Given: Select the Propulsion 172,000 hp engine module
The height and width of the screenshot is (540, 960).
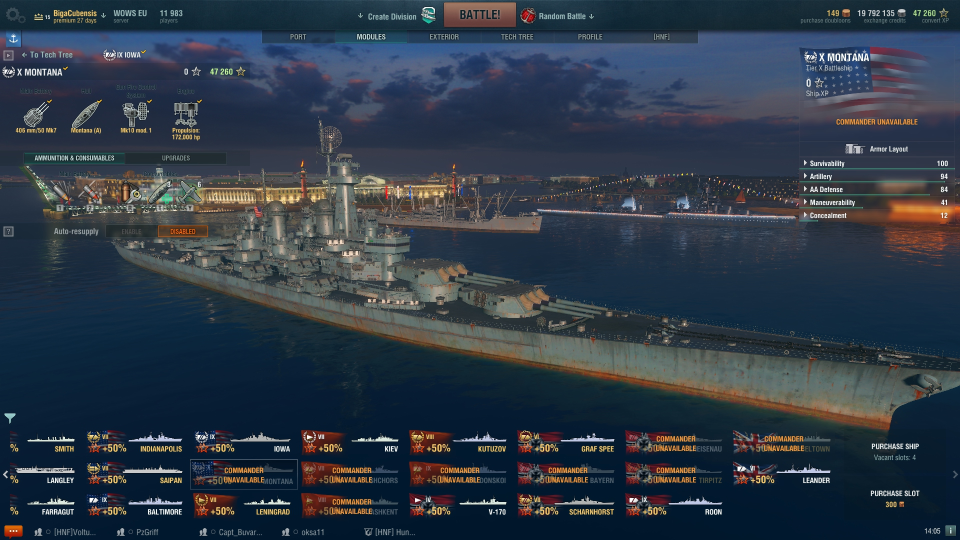Looking at the screenshot, I should coord(186,119).
